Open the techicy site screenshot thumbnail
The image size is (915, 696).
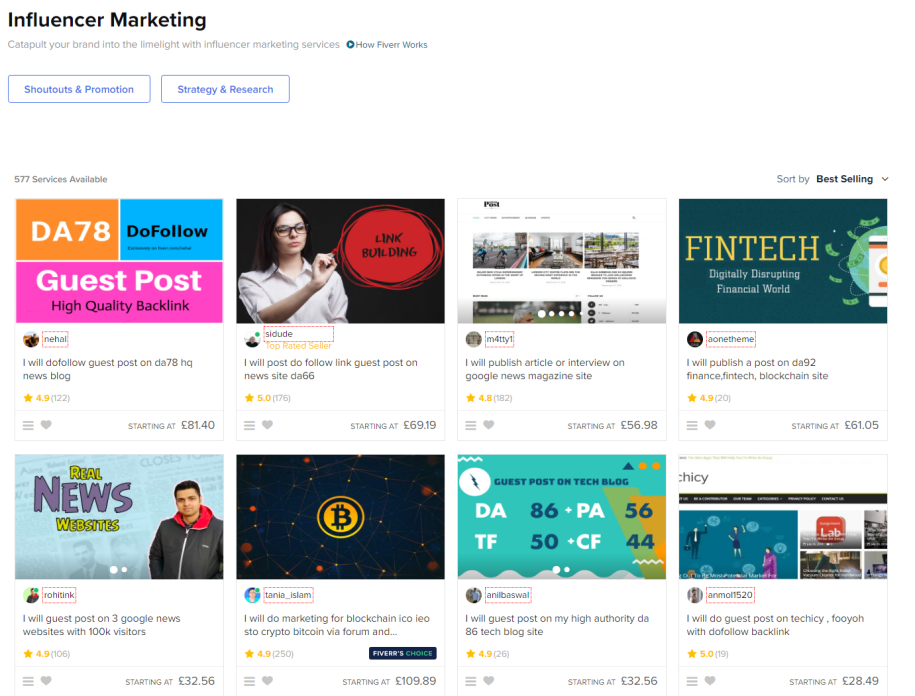[x=783, y=517]
